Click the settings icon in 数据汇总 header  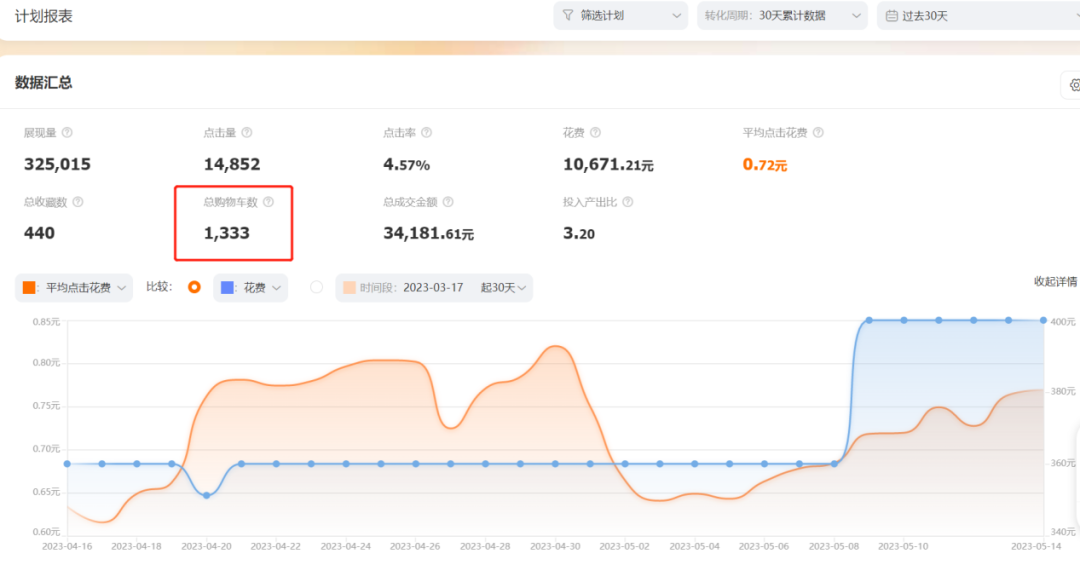coord(1073,86)
